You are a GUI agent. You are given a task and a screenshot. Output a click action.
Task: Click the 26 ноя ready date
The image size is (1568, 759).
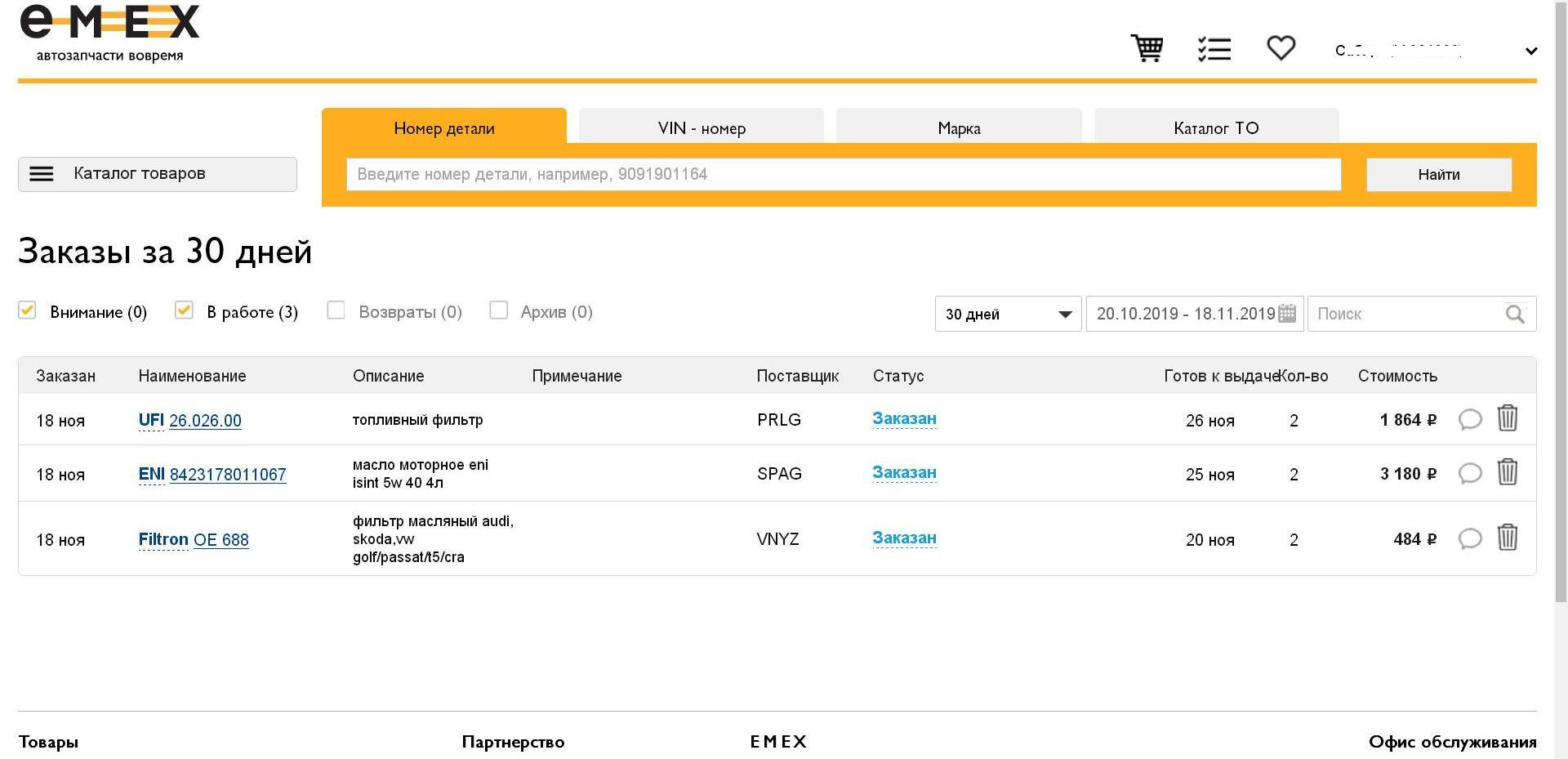click(x=1209, y=421)
